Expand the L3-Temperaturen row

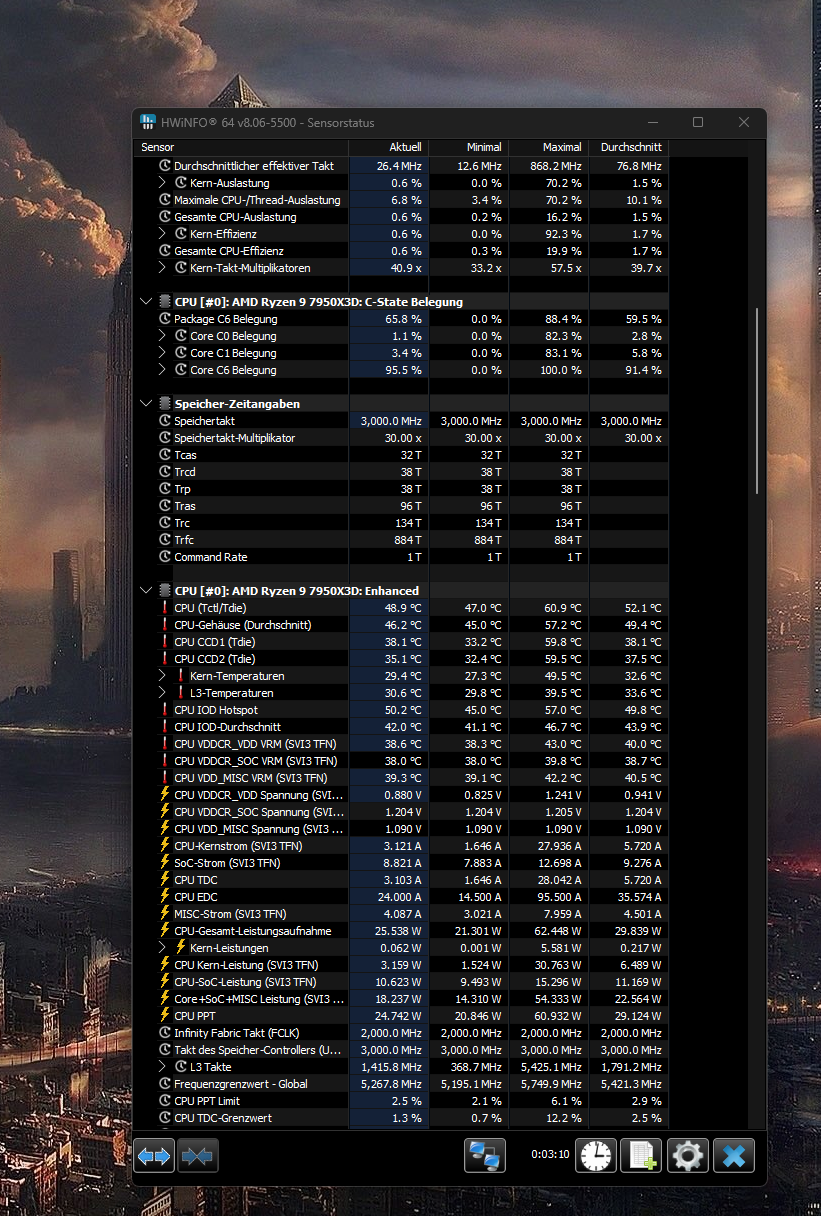click(163, 693)
